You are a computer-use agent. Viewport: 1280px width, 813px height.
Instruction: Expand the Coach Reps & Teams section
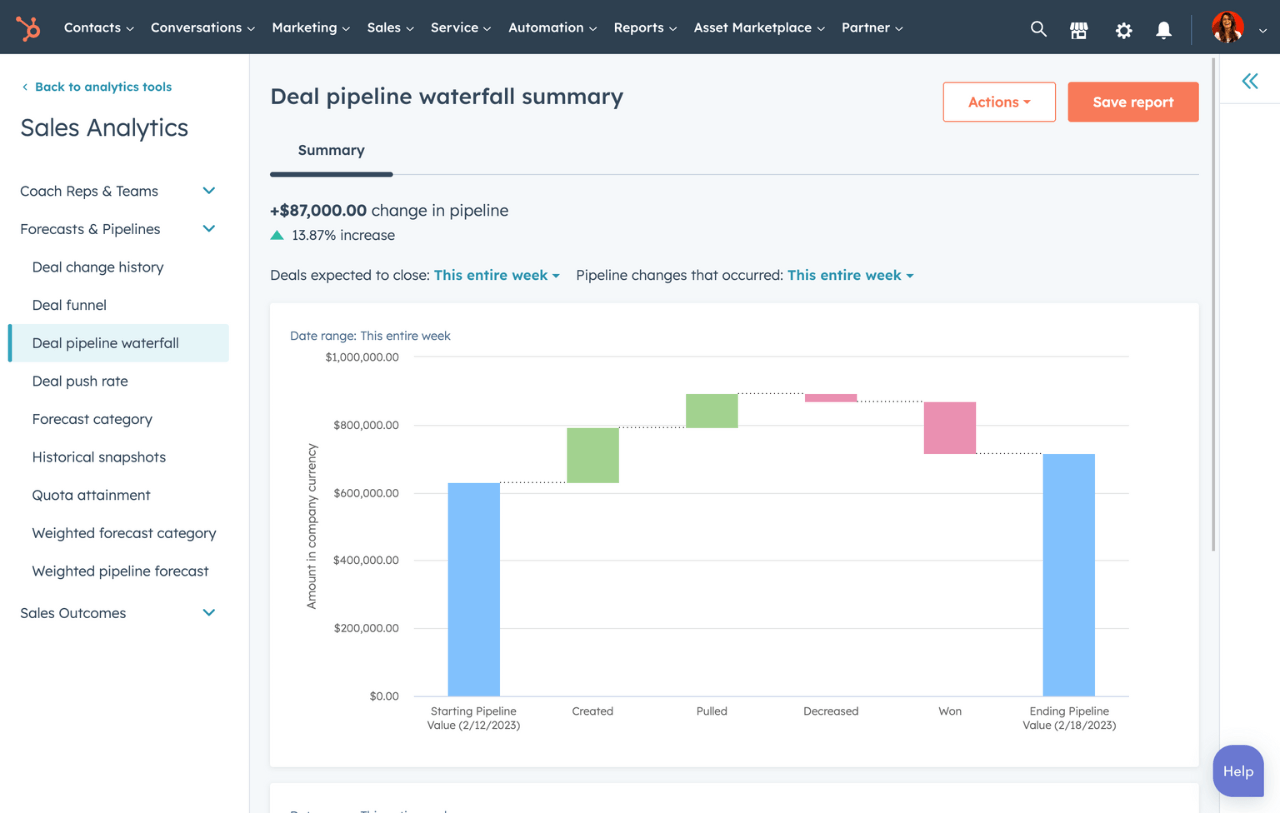tap(208, 190)
